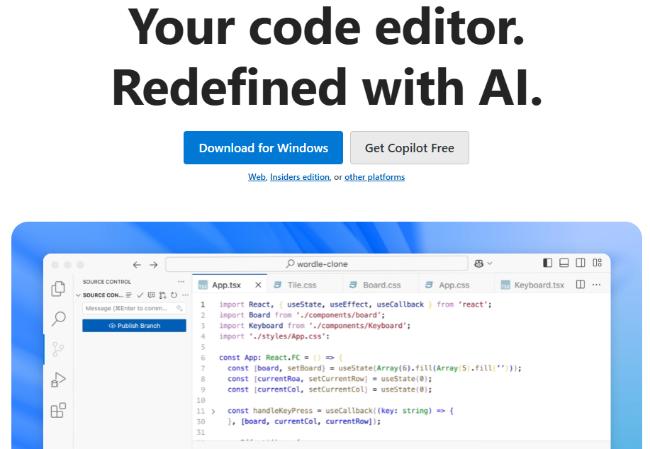650x449 pixels.
Task: Toggle the primary side bar
Action: 548,263
